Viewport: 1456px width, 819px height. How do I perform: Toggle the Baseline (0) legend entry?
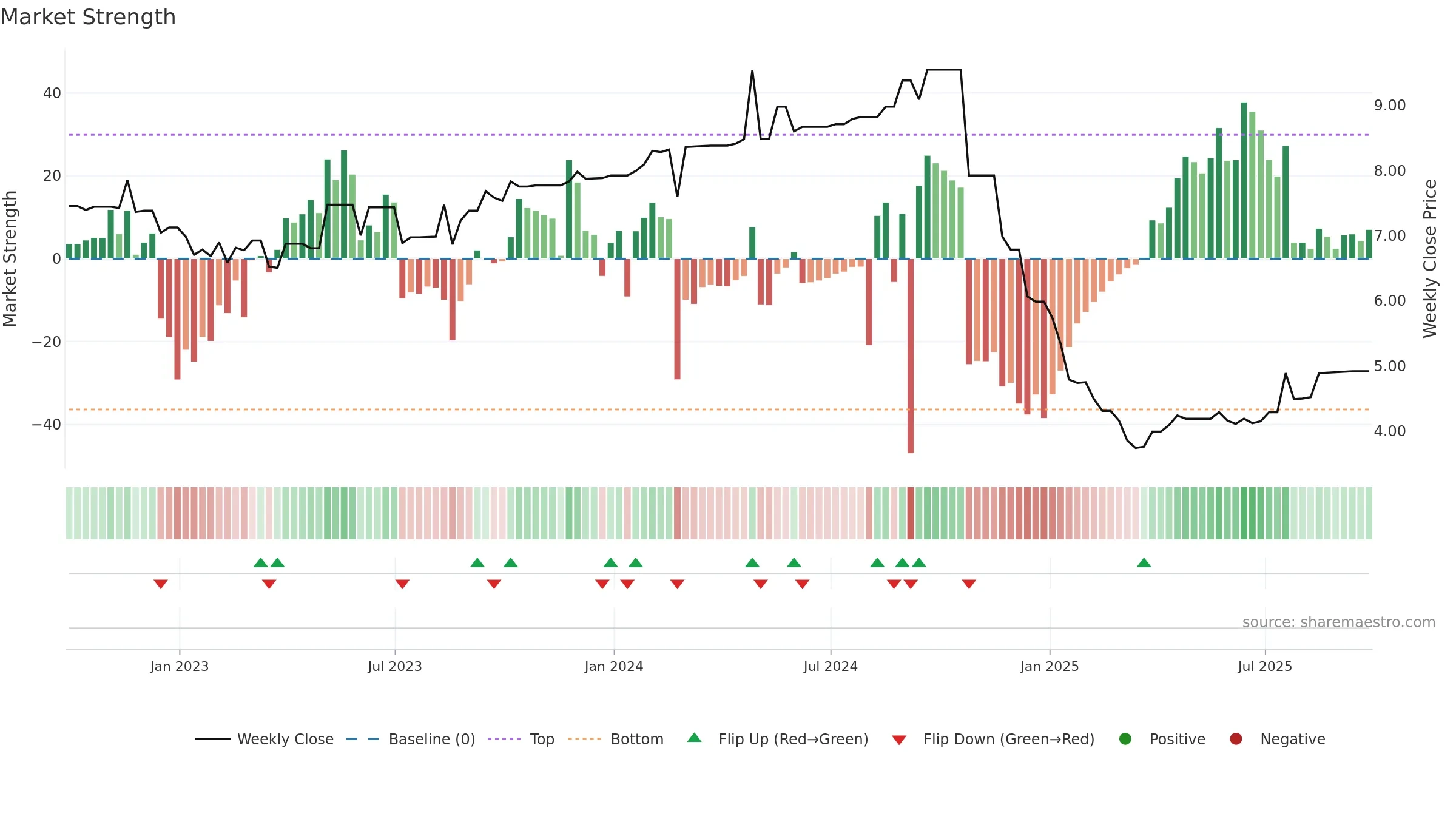pyautogui.click(x=411, y=739)
